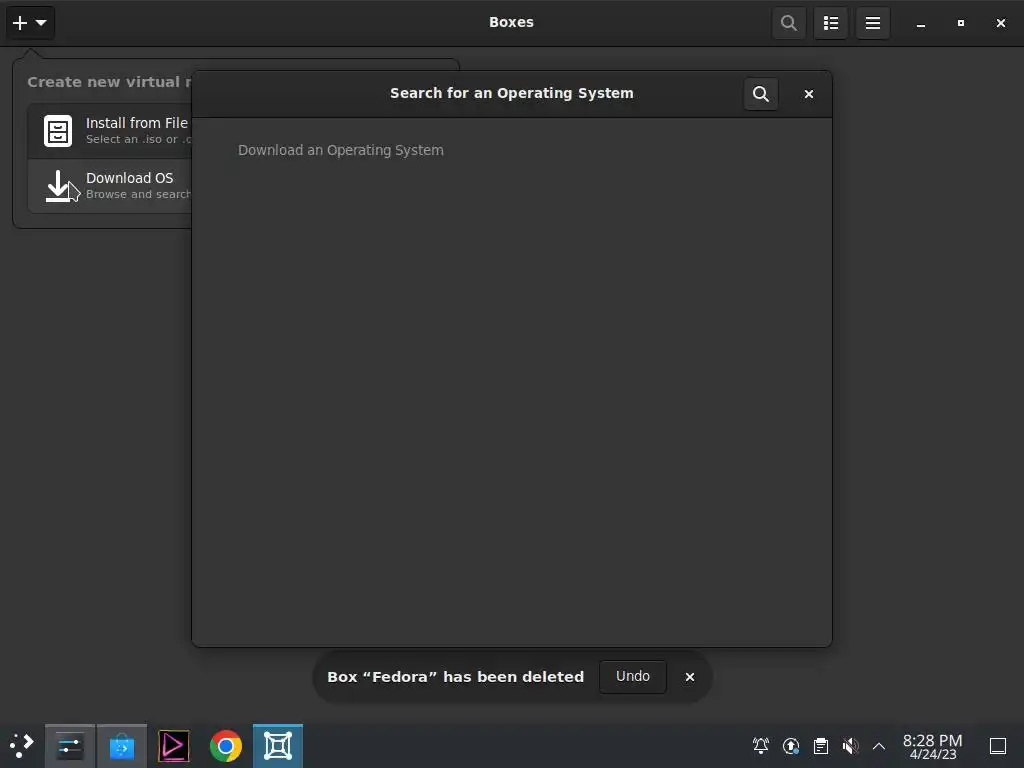Click the Boxes app icon in taskbar
1024x768 pixels.
pos(278,746)
